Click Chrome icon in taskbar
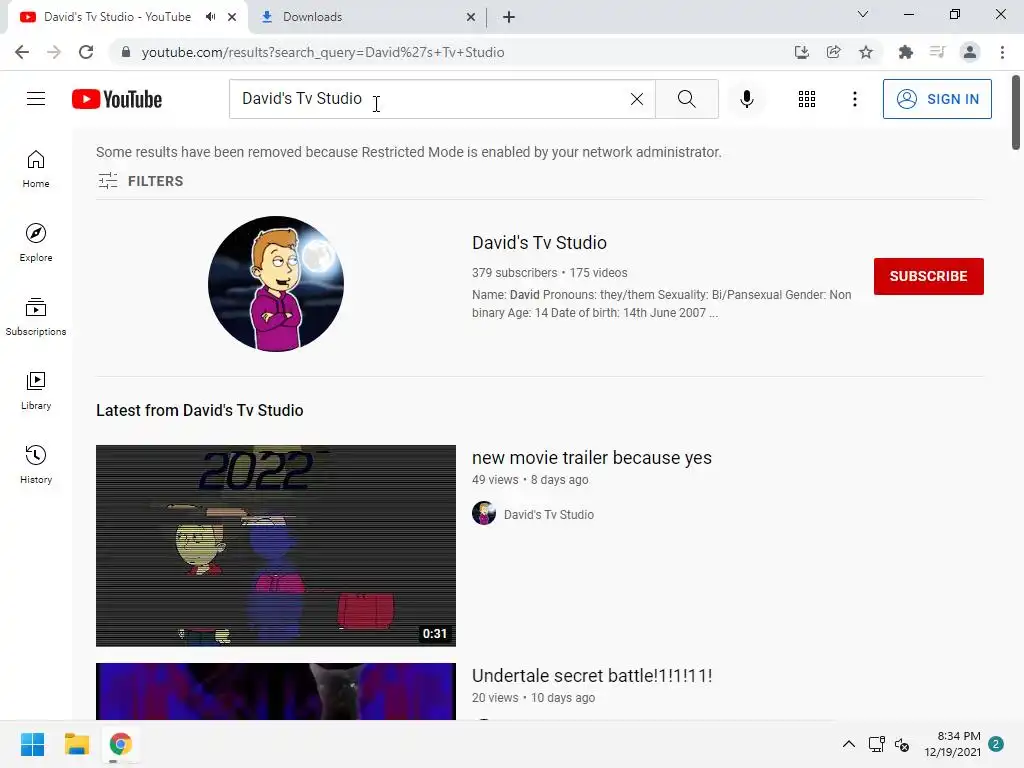This screenshot has height=768, width=1024. tap(120, 744)
